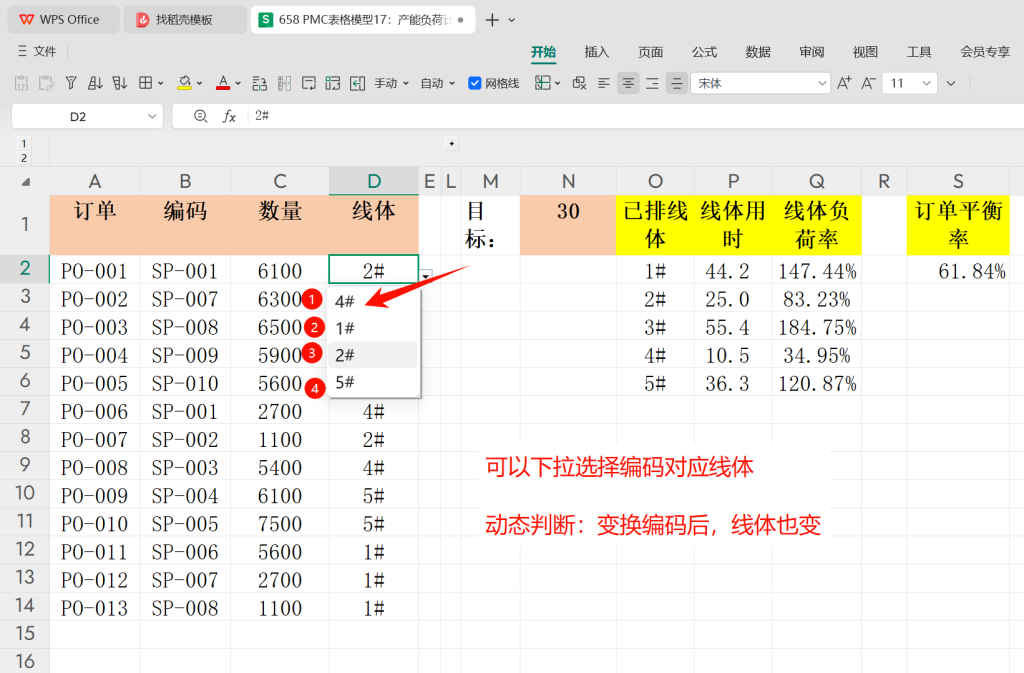
Task: Toggle the vertical middle alignment button
Action: pos(677,83)
